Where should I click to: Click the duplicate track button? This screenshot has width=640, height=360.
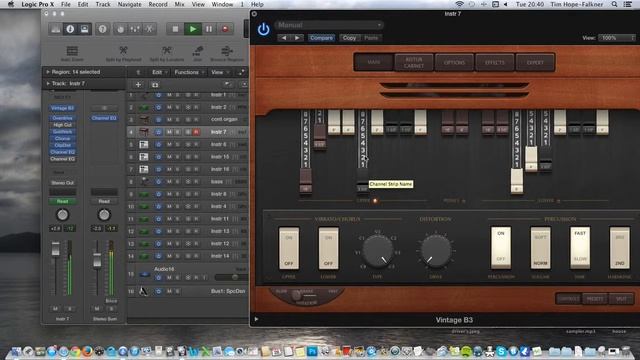155,84
